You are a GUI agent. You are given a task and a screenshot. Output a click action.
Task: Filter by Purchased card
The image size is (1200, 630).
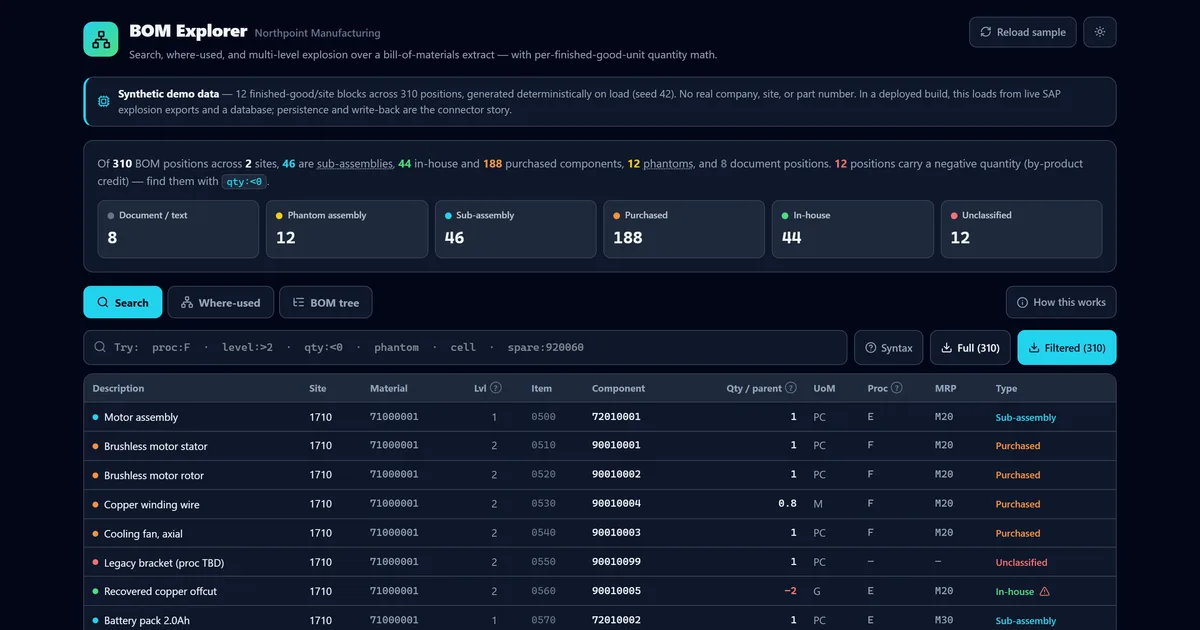coord(684,229)
